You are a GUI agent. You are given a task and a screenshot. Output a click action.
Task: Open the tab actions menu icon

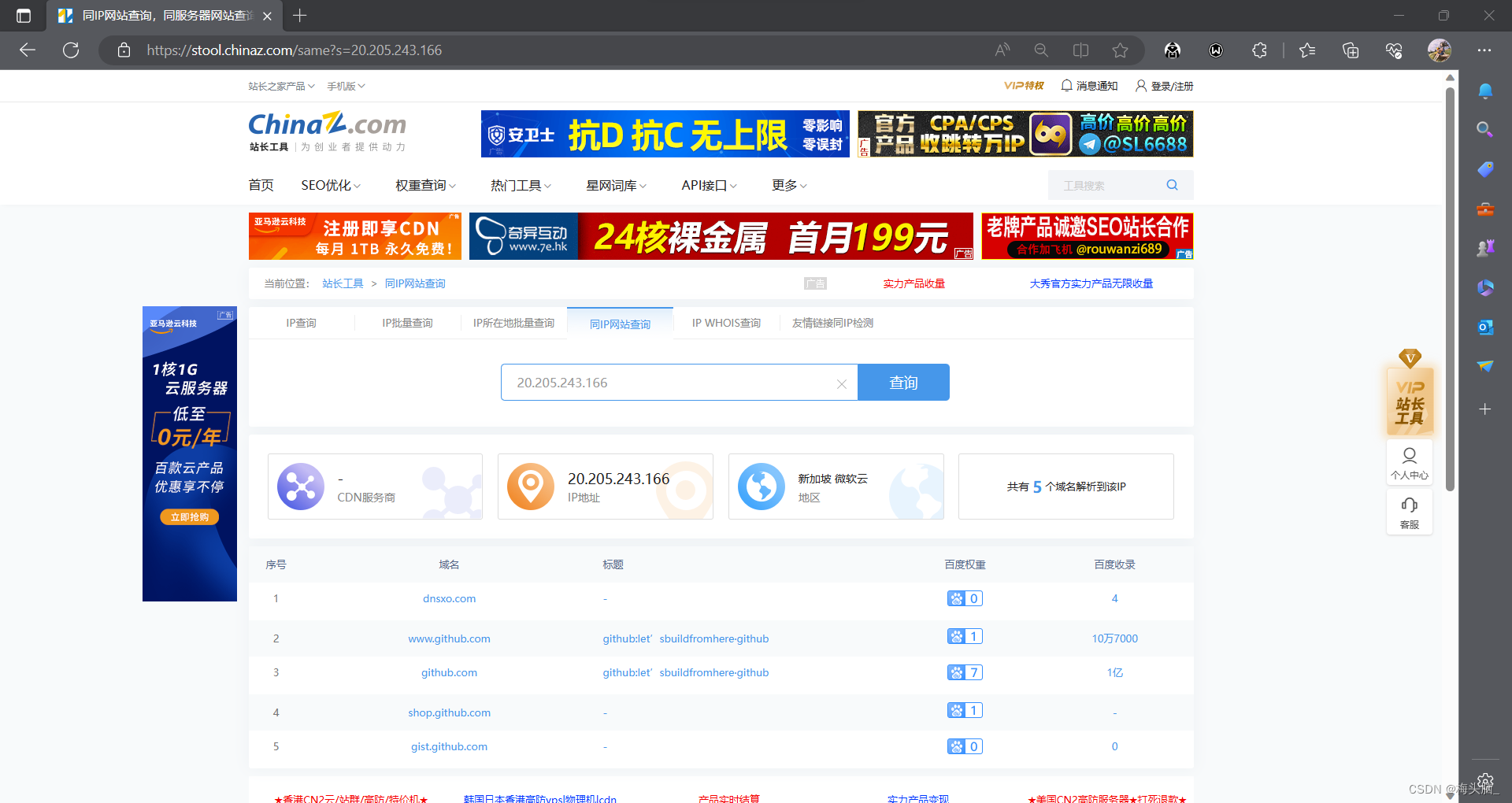point(24,16)
